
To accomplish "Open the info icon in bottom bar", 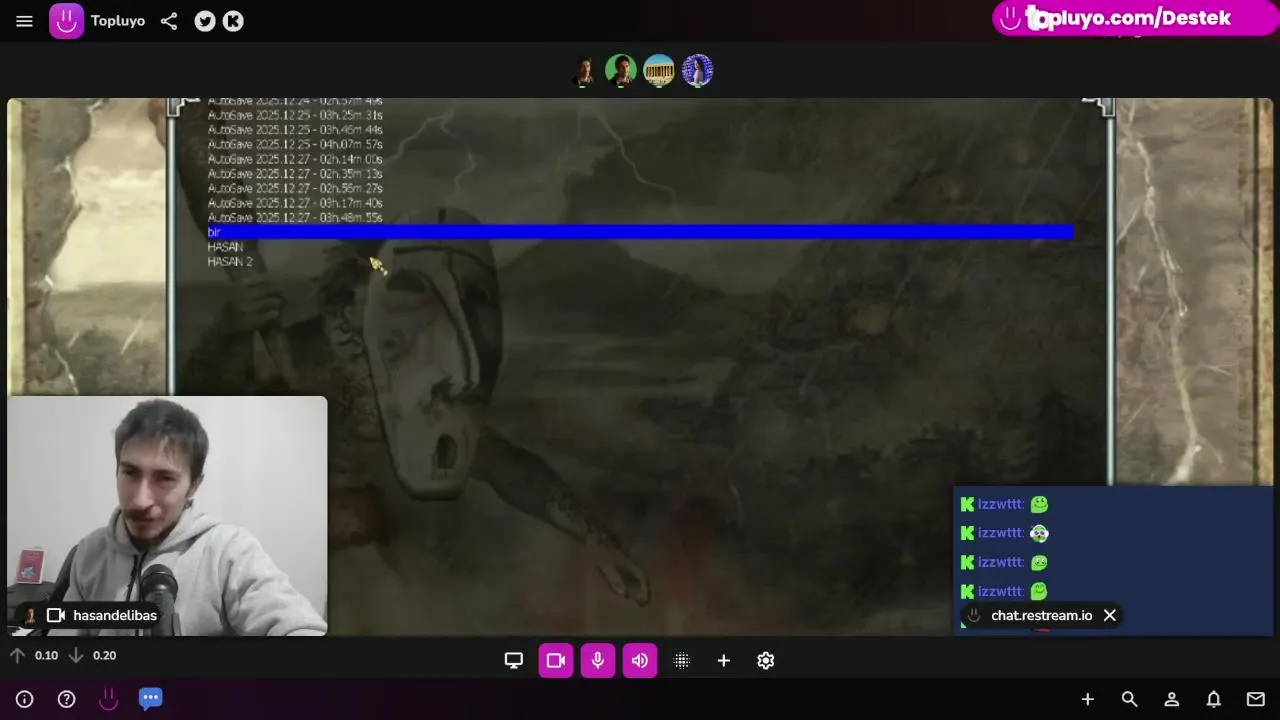I will point(25,699).
